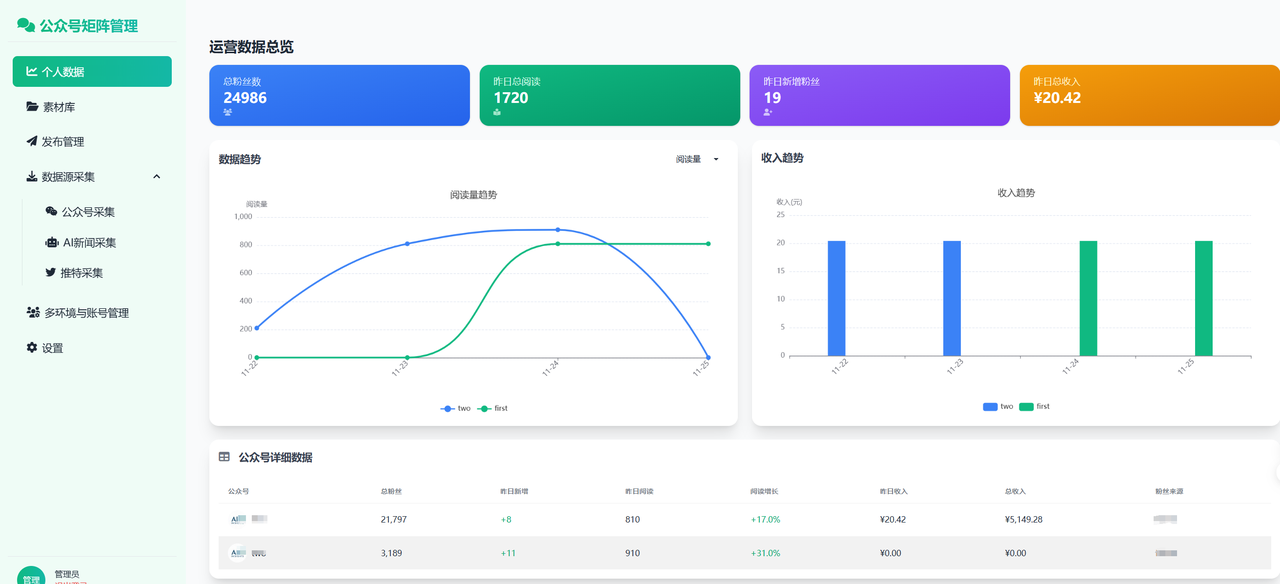
Task: Click the robot icon beside AI新闻采集
Action: [x=52, y=242]
